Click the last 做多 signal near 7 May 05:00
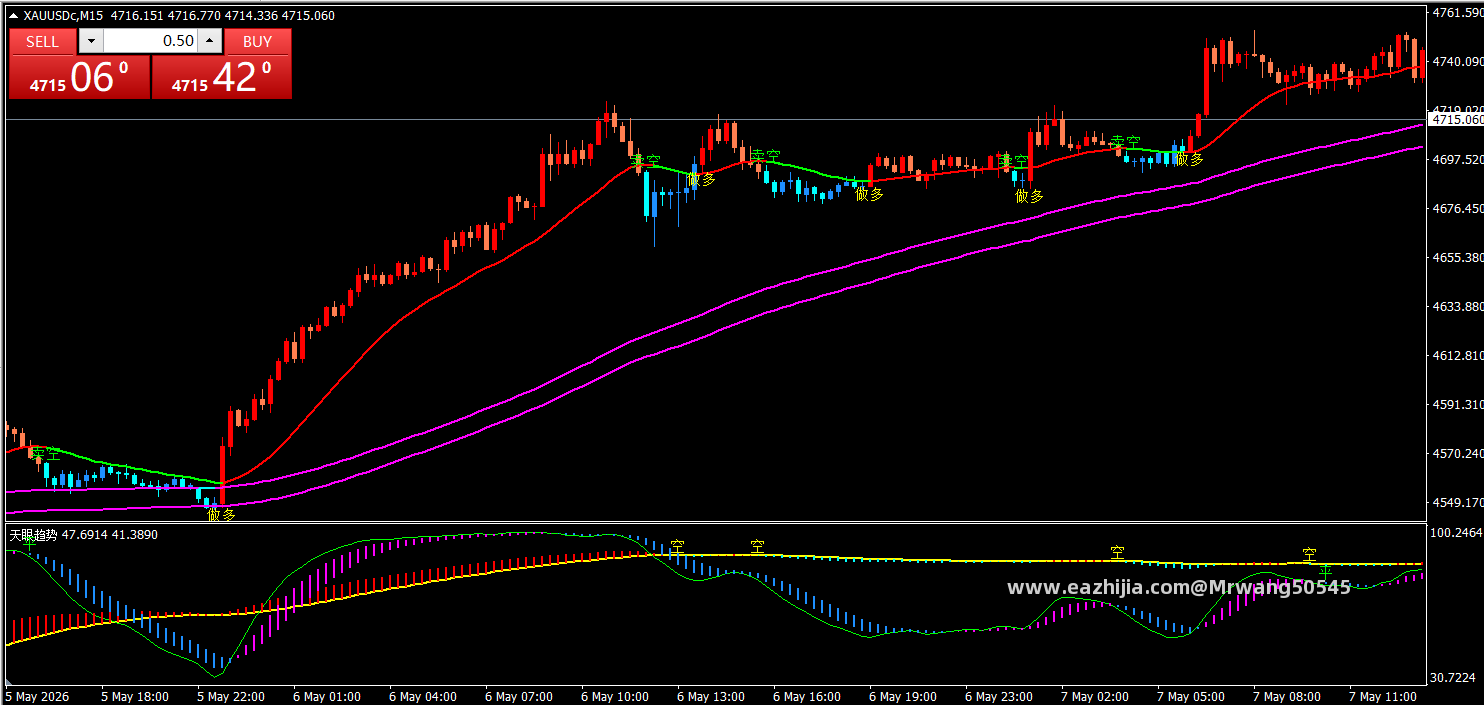The width and height of the screenshot is (1484, 705). pos(1189,158)
